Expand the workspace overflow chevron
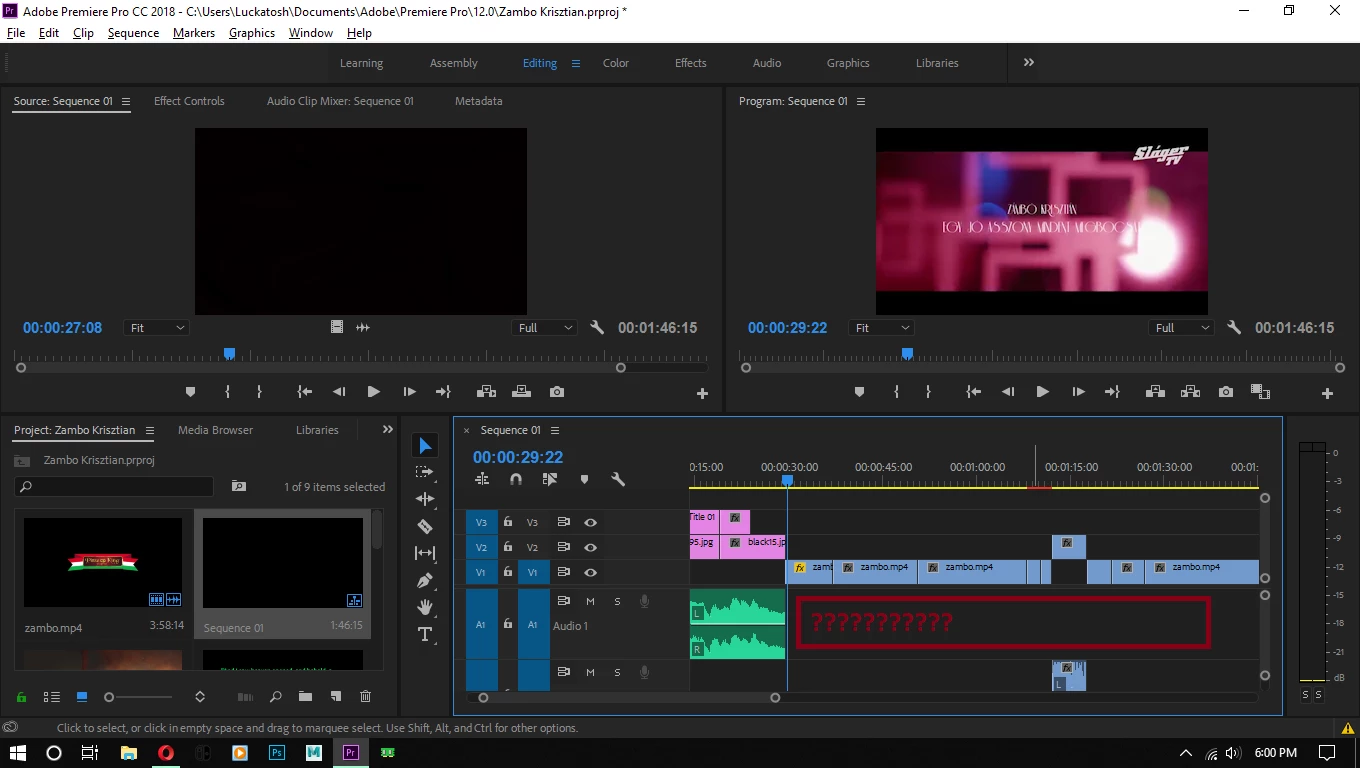The width and height of the screenshot is (1360, 768). (1028, 63)
